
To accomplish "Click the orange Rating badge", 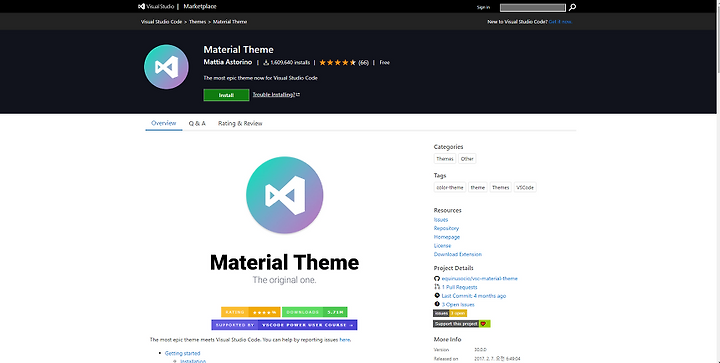I will point(251,312).
